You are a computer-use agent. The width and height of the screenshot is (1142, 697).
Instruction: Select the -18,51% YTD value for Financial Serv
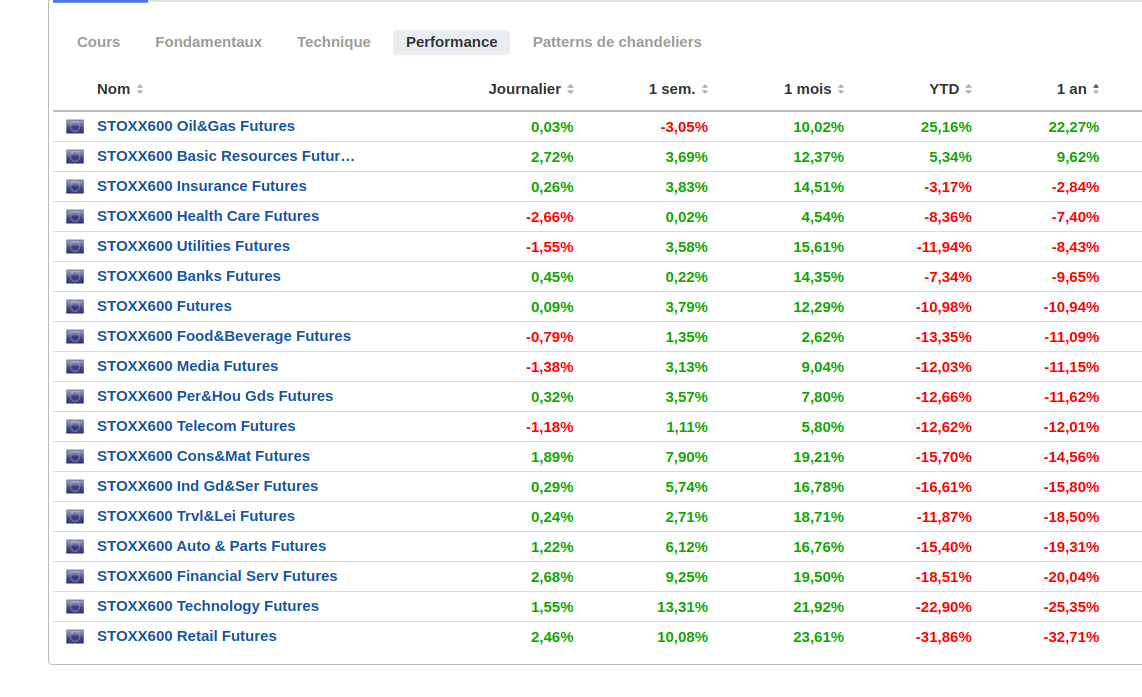[x=943, y=577]
